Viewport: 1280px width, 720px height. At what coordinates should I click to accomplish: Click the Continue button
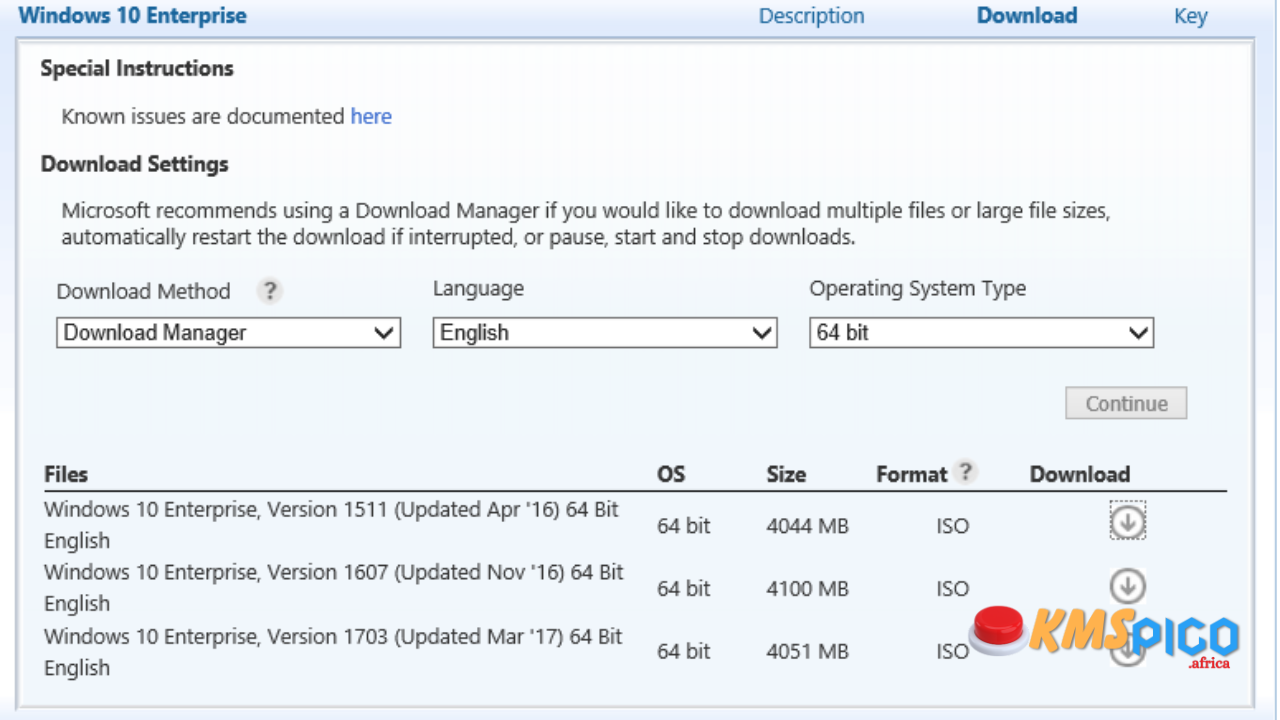[1127, 404]
